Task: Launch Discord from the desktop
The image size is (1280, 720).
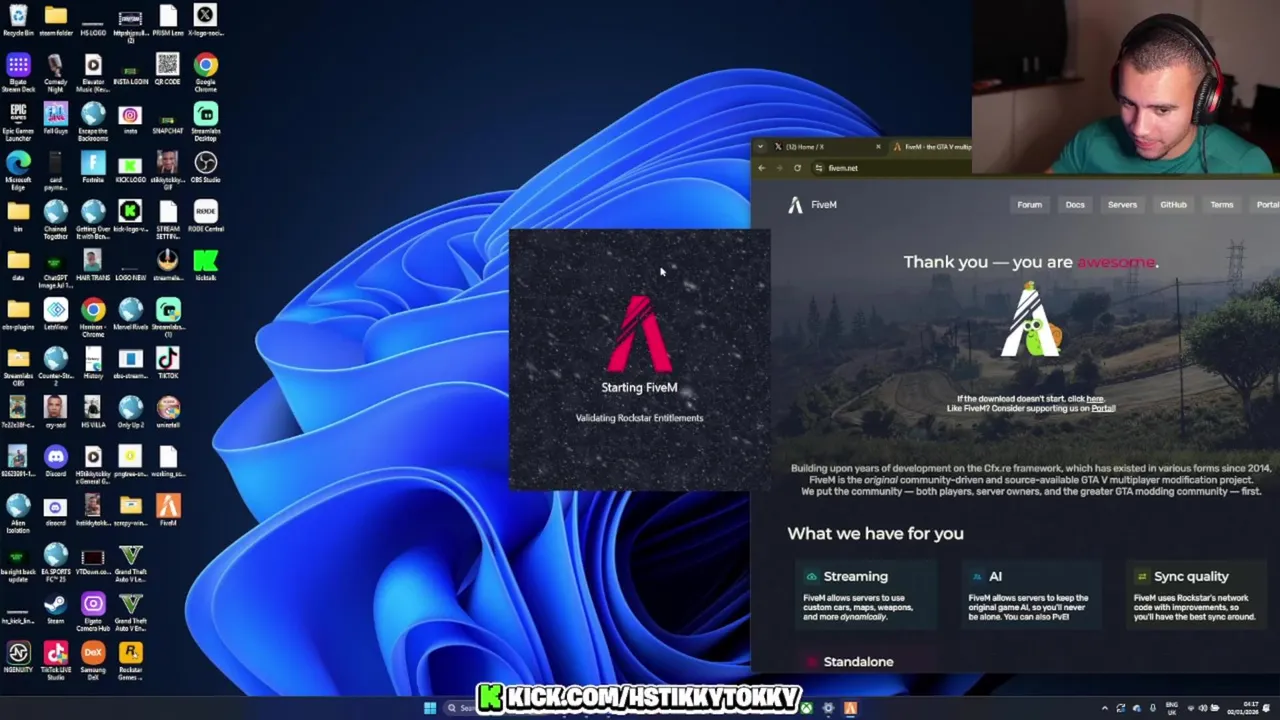Action: (55, 462)
